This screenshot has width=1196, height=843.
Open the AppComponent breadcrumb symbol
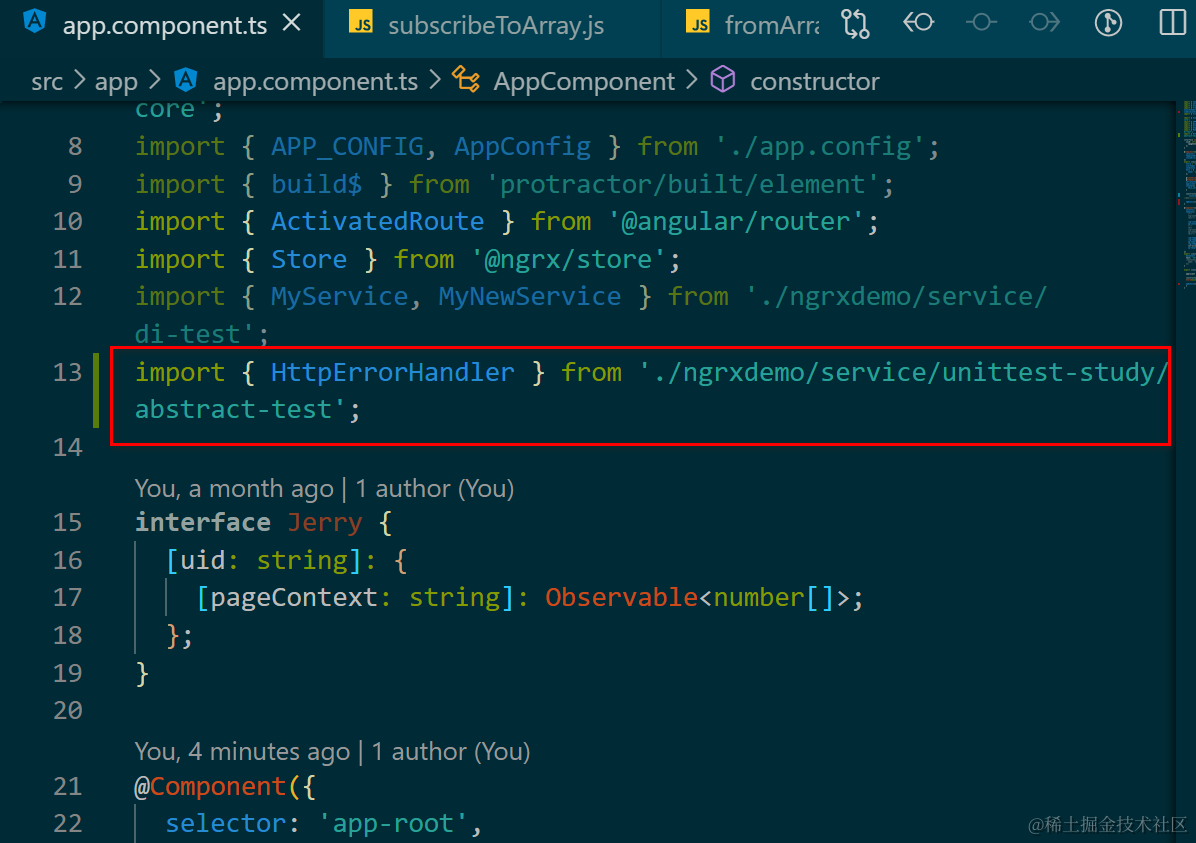tap(584, 82)
